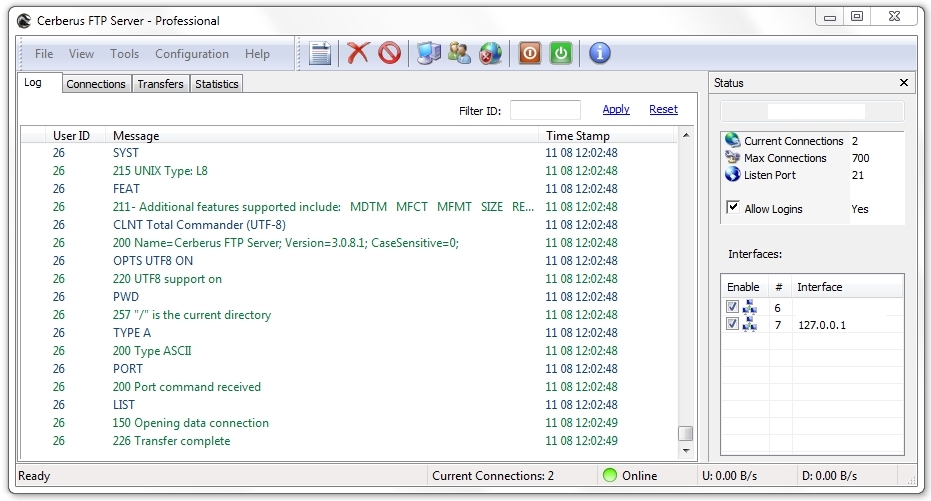Switch to the Statistics tab
This screenshot has width=931, height=501.
[x=217, y=84]
